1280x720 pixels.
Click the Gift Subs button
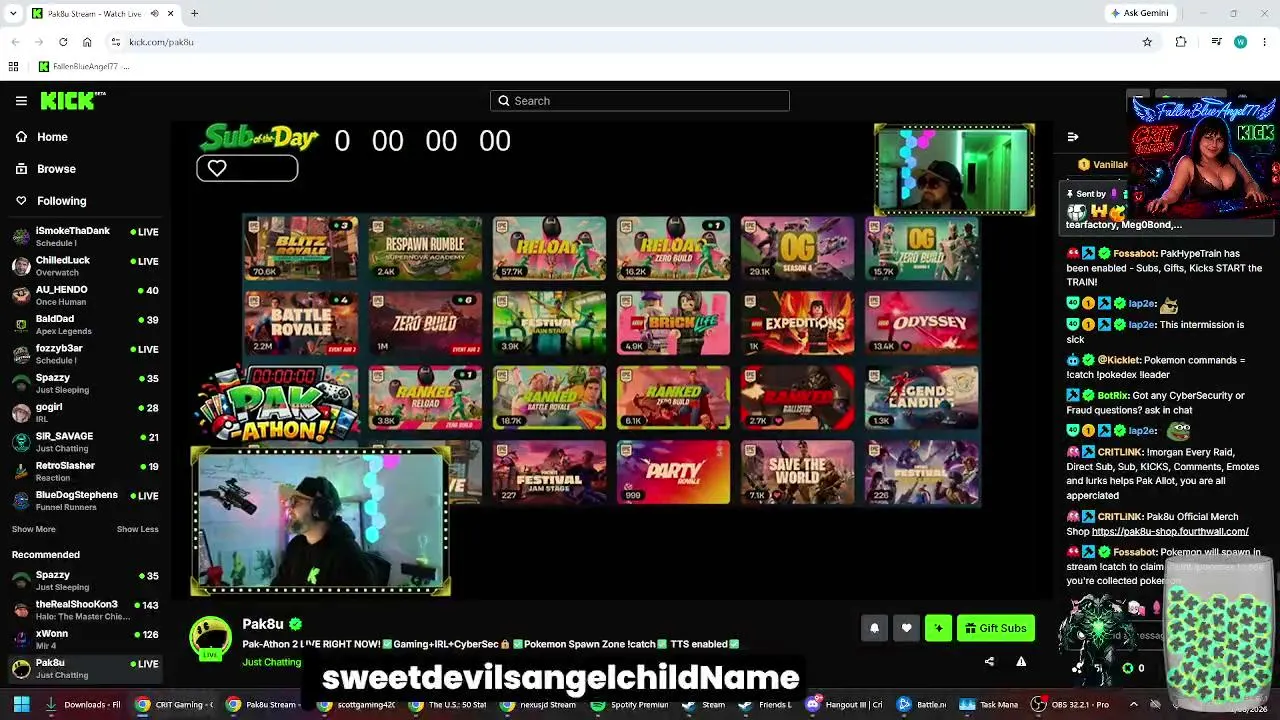tap(995, 628)
